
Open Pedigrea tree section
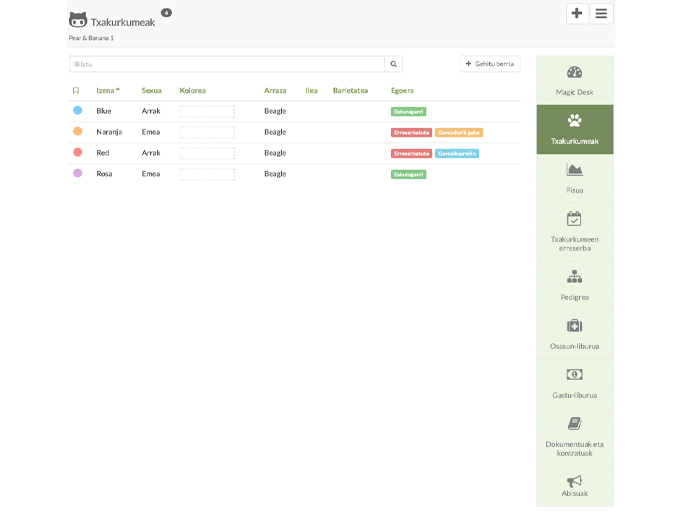click(575, 285)
